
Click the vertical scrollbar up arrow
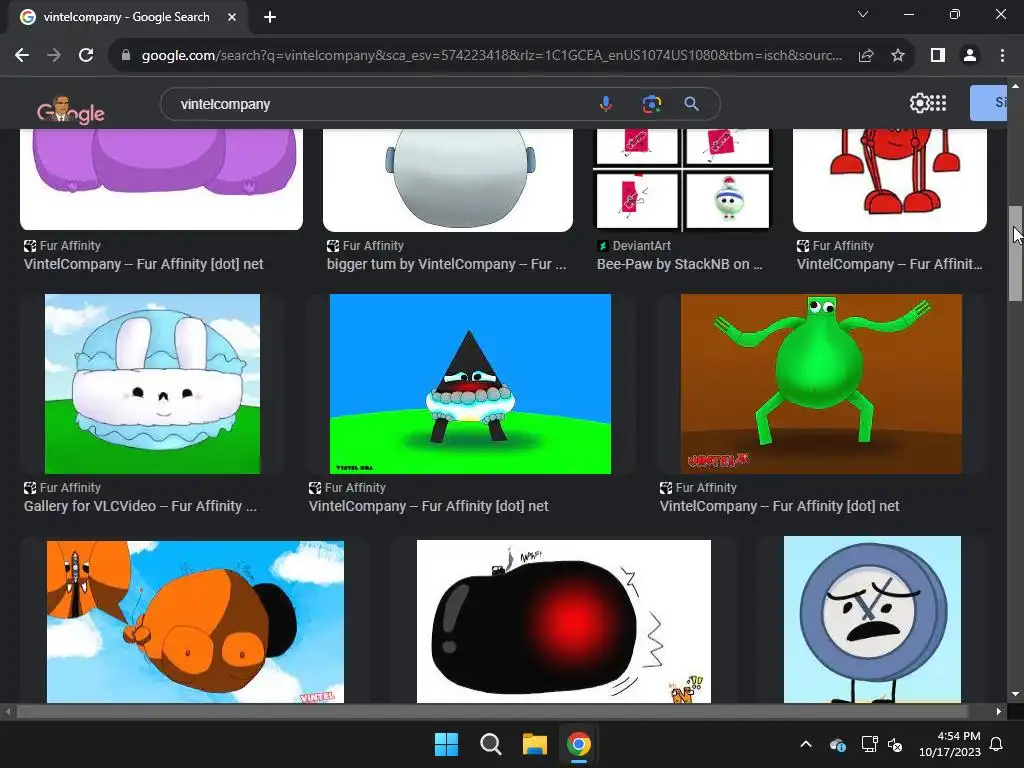(1015, 86)
